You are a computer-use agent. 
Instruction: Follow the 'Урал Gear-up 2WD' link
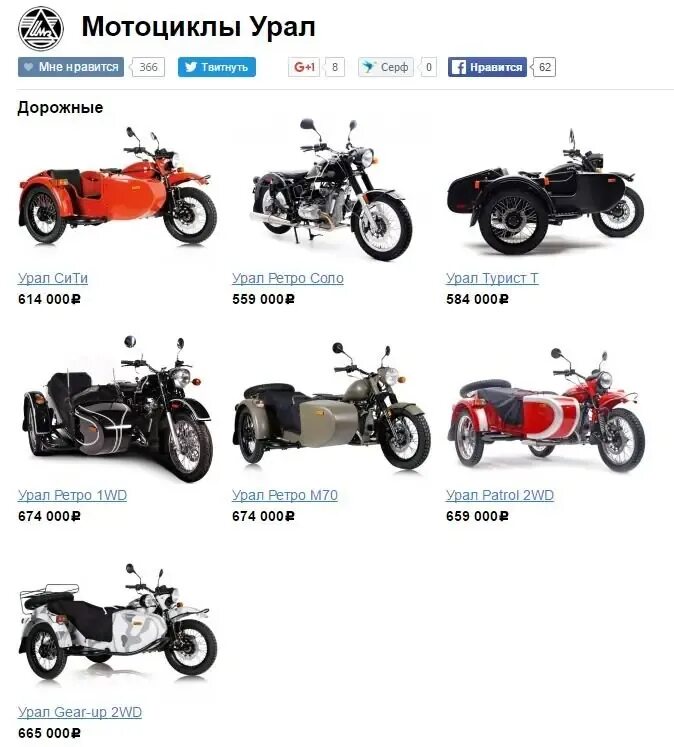tap(80, 712)
